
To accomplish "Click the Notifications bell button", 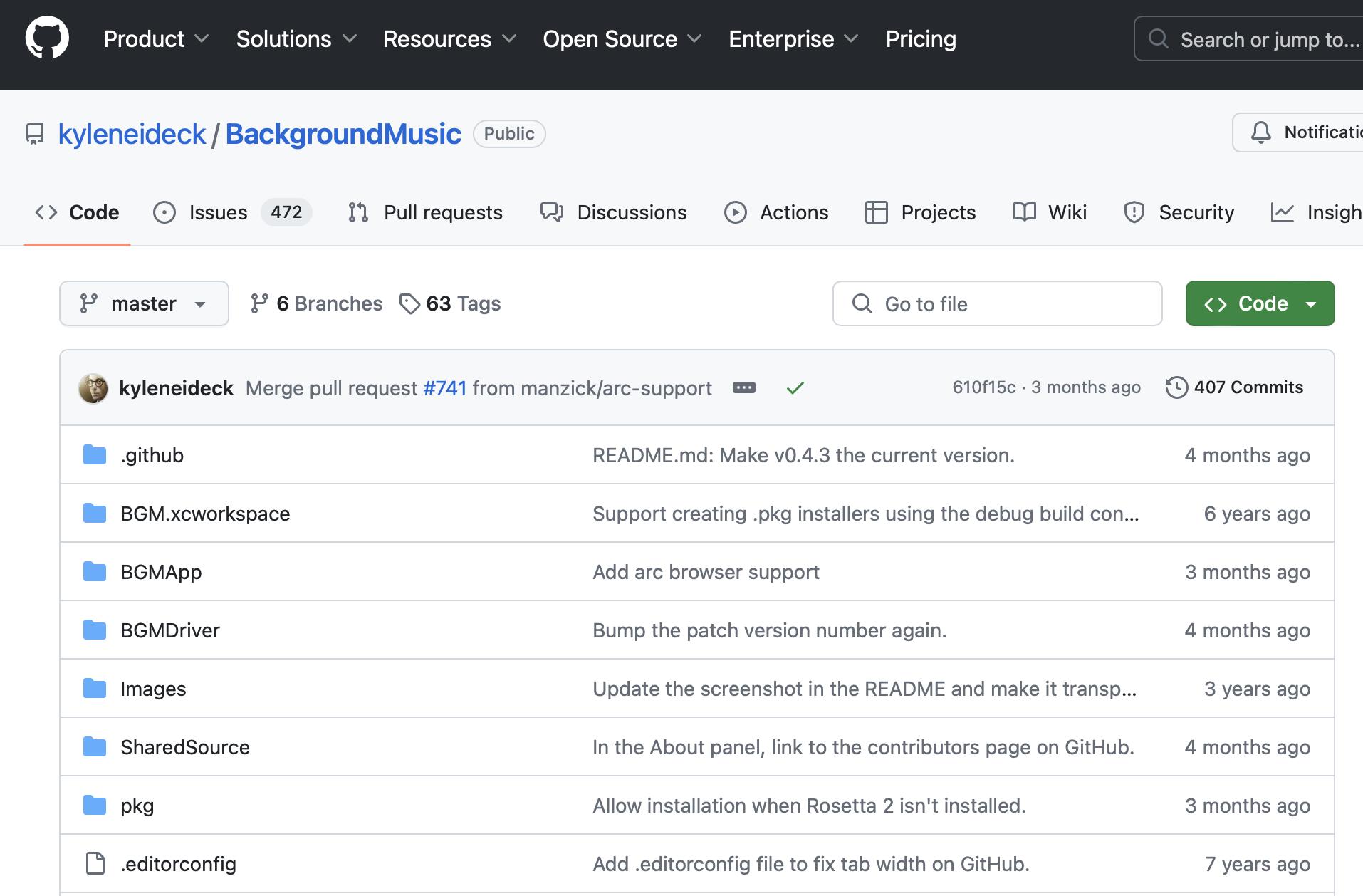I will [x=1297, y=132].
